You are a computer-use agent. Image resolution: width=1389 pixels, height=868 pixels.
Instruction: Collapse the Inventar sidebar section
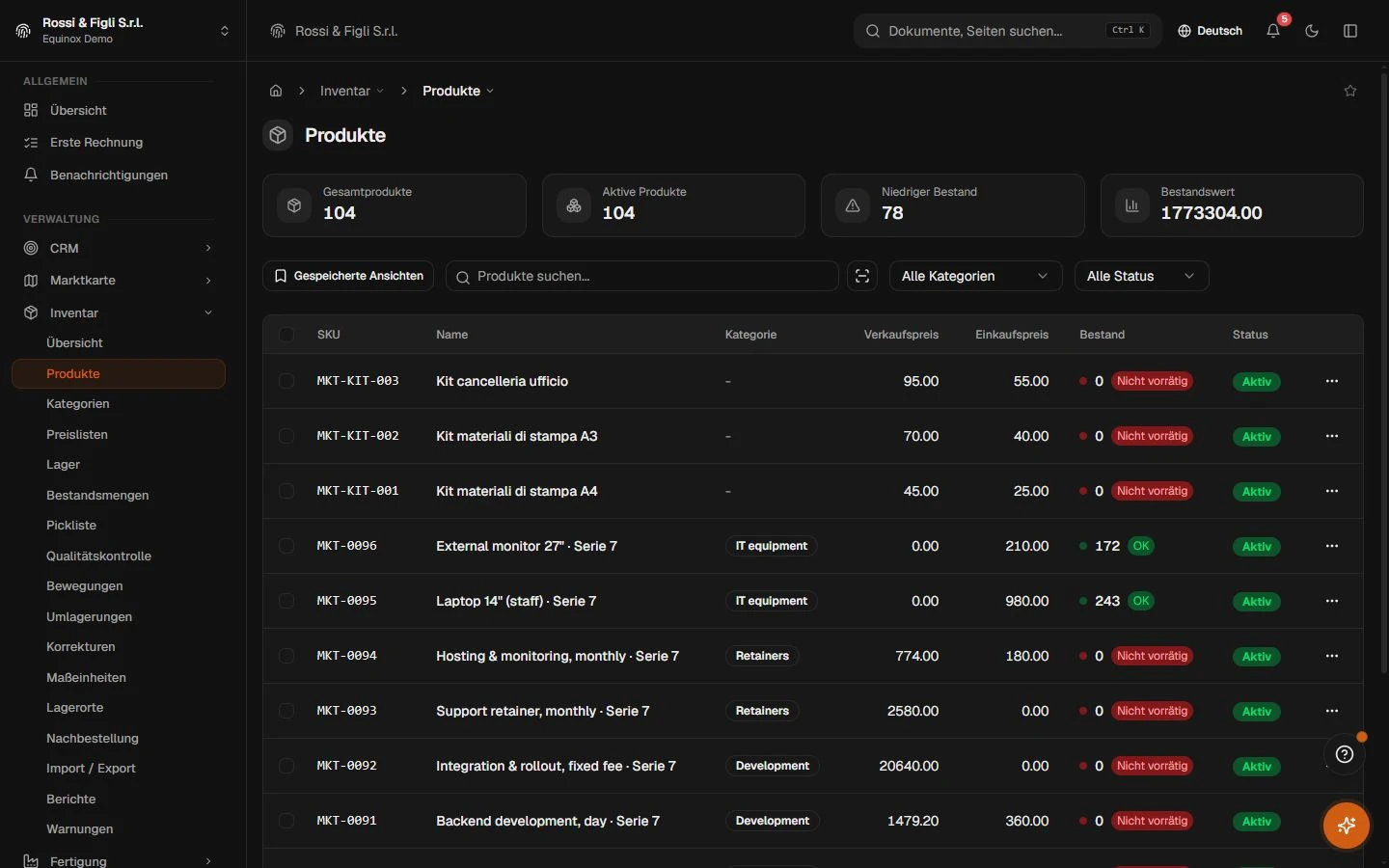(x=119, y=312)
